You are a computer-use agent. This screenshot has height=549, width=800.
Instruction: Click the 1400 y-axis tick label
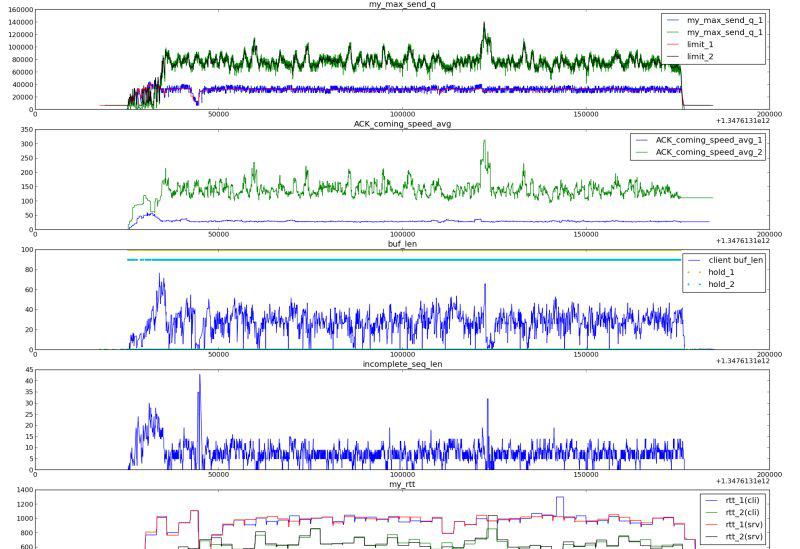[25, 490]
